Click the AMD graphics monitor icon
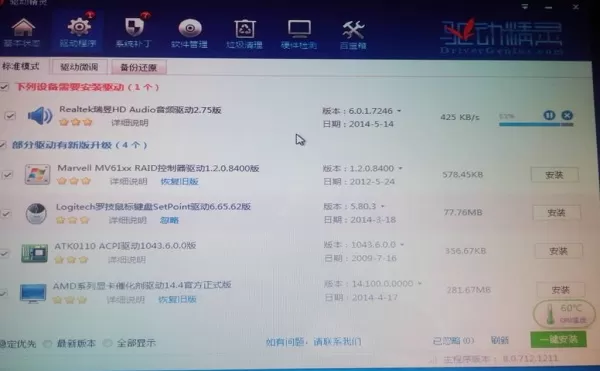 [33, 293]
